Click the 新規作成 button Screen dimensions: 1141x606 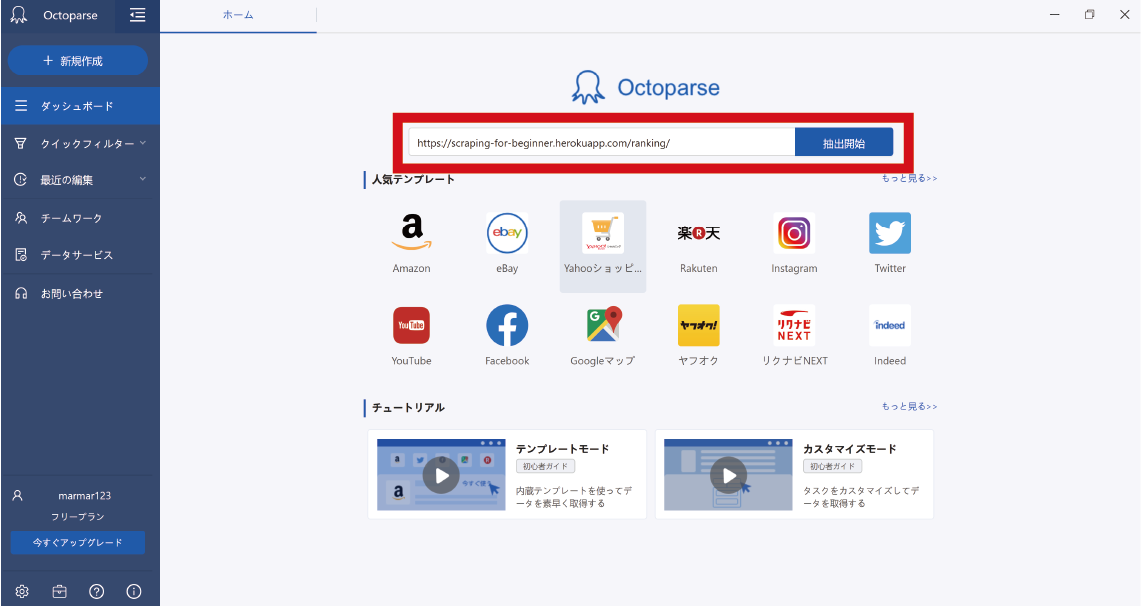[78, 60]
